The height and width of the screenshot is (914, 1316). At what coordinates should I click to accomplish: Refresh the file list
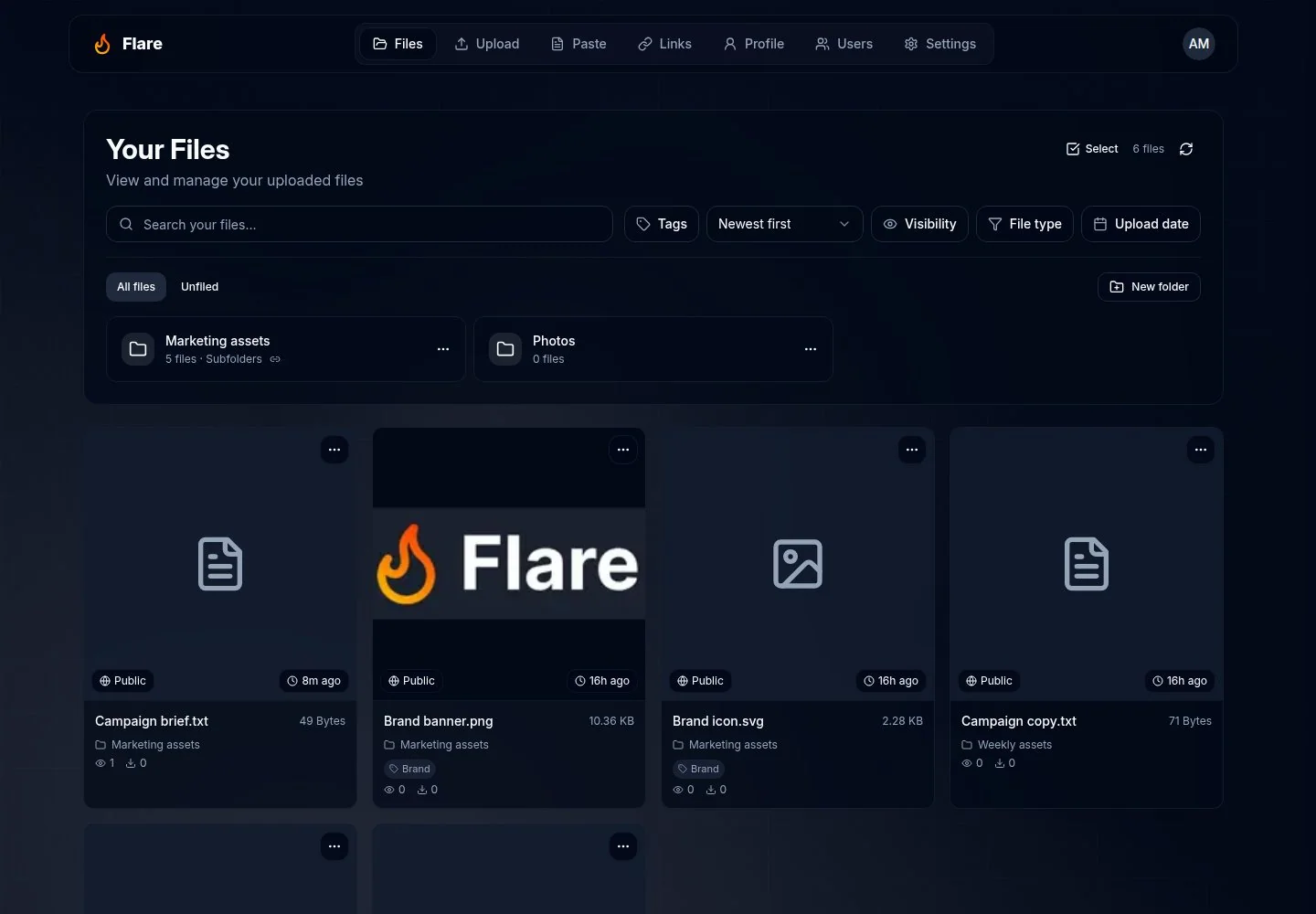click(x=1186, y=149)
